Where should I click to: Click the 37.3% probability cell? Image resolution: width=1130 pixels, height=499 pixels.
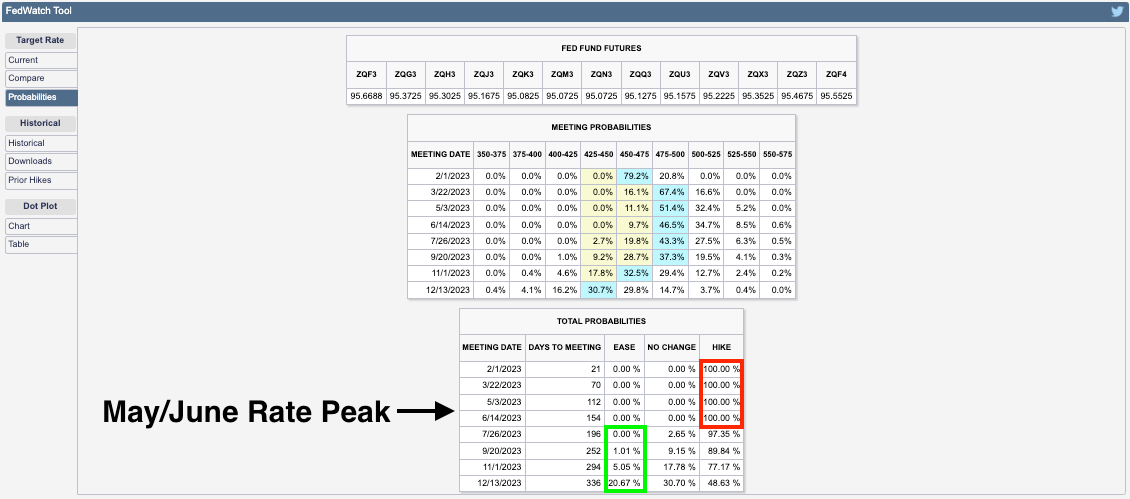click(x=670, y=257)
